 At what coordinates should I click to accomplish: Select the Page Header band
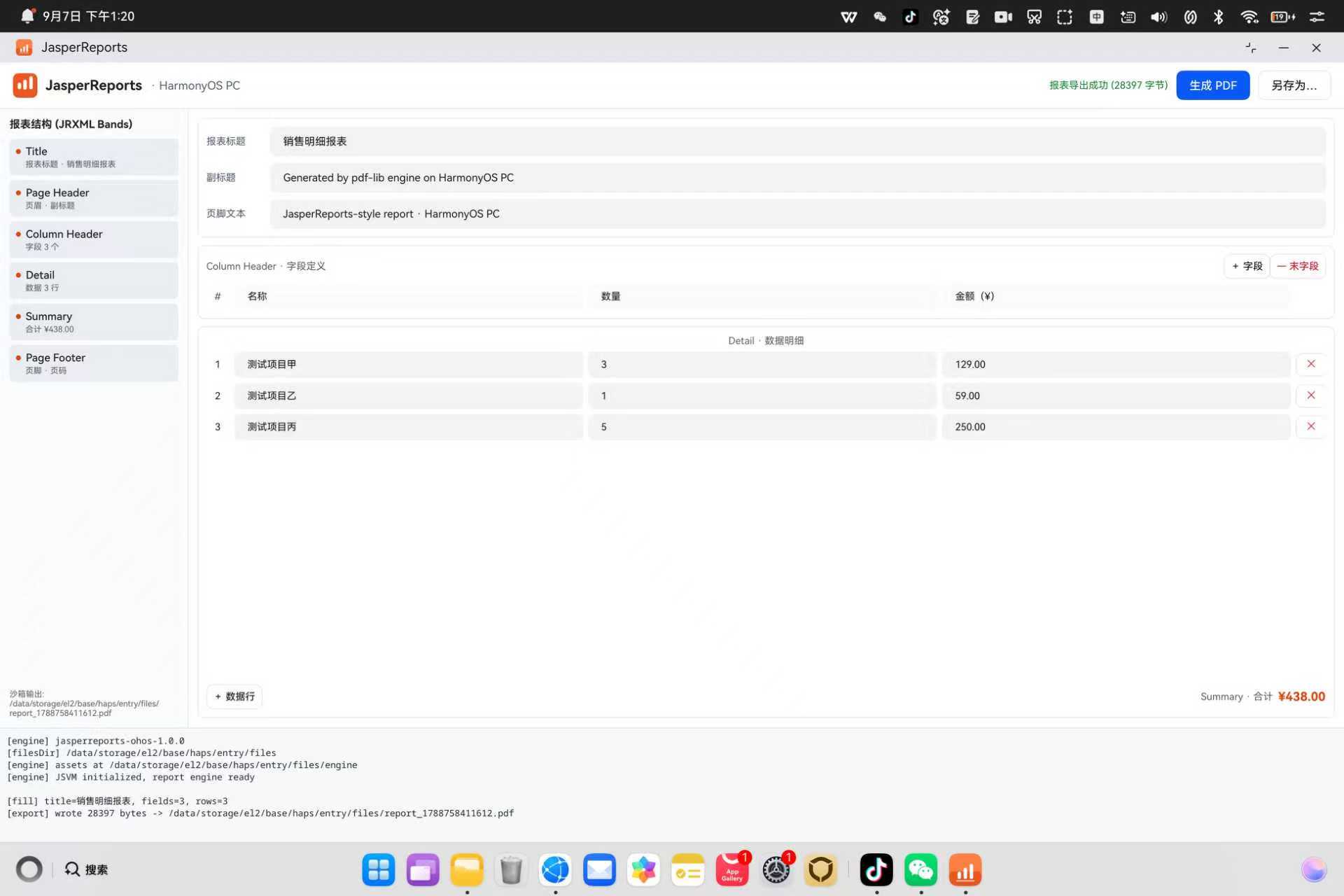click(94, 198)
